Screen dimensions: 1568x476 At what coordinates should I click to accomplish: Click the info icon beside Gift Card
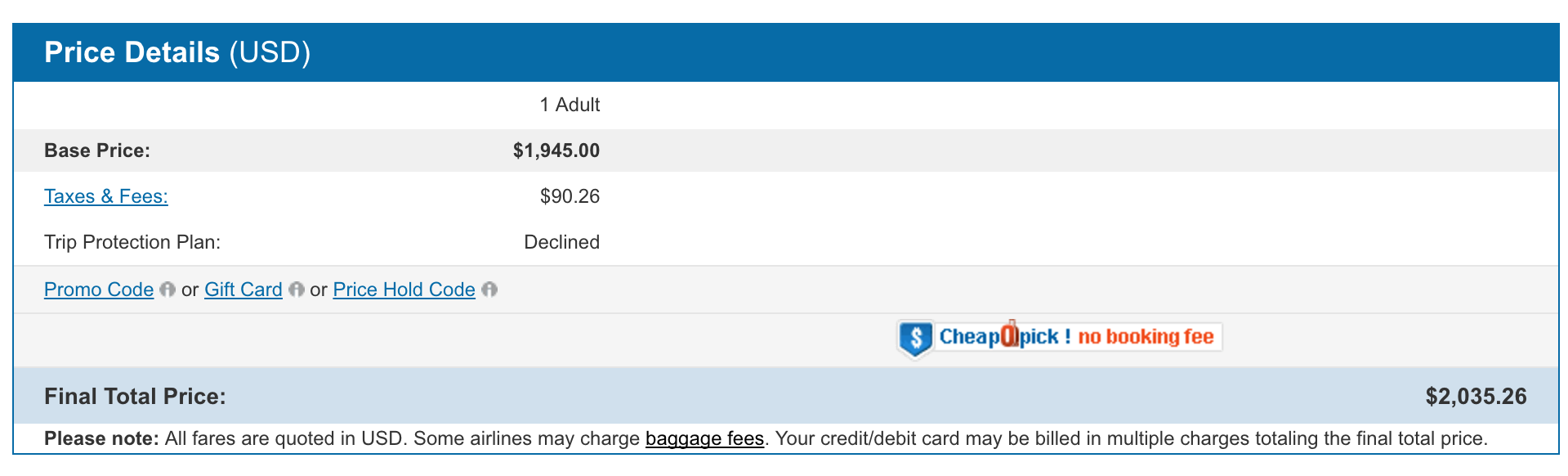tap(297, 290)
